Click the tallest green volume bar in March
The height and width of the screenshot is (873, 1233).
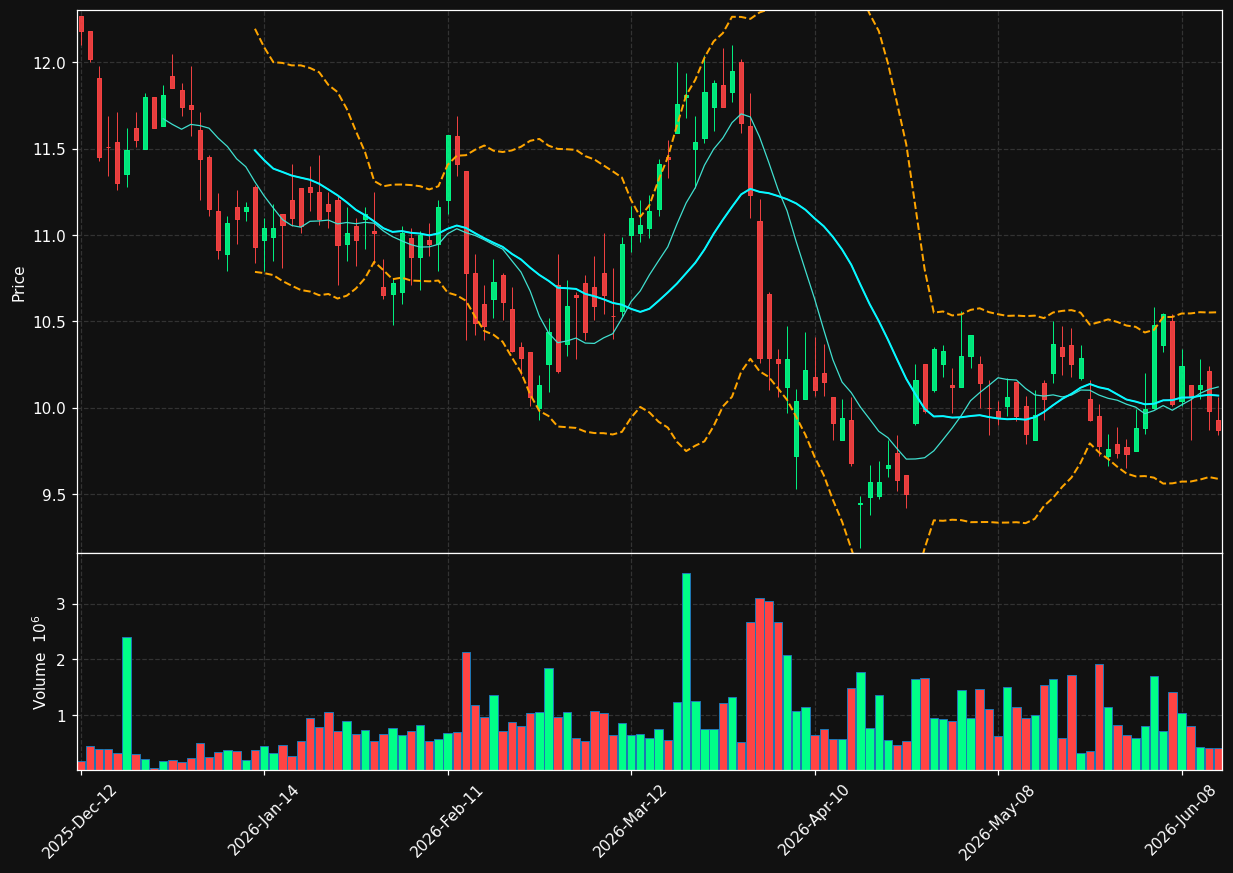click(x=686, y=671)
